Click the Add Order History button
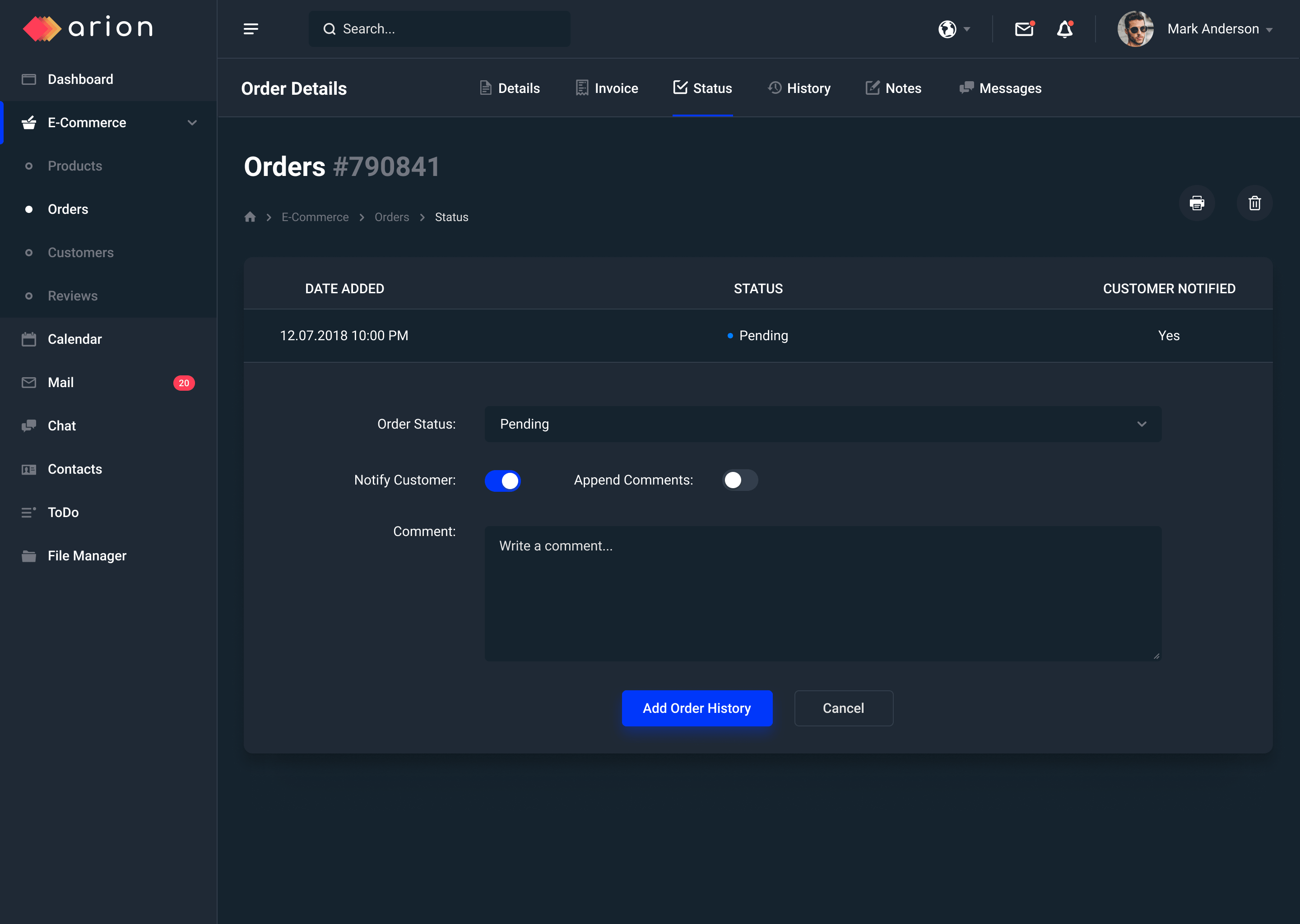 tap(696, 708)
